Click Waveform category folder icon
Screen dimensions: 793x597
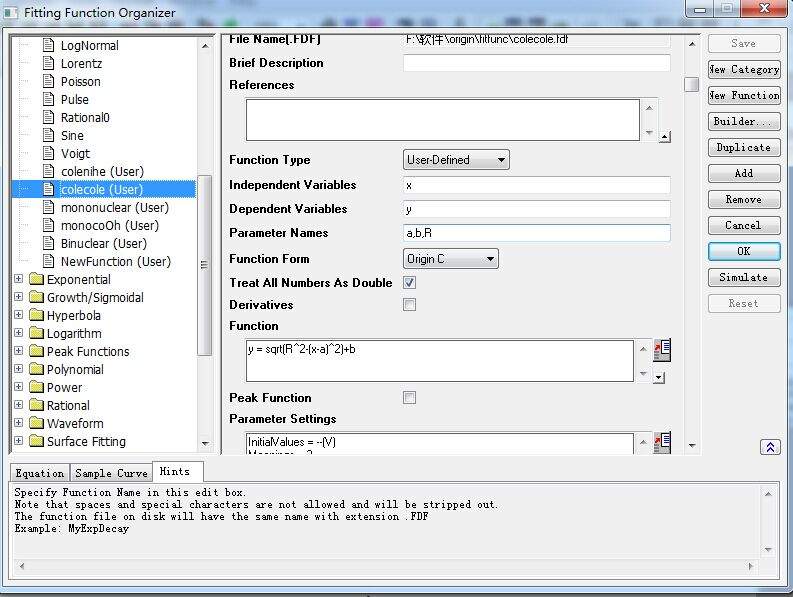(36, 423)
